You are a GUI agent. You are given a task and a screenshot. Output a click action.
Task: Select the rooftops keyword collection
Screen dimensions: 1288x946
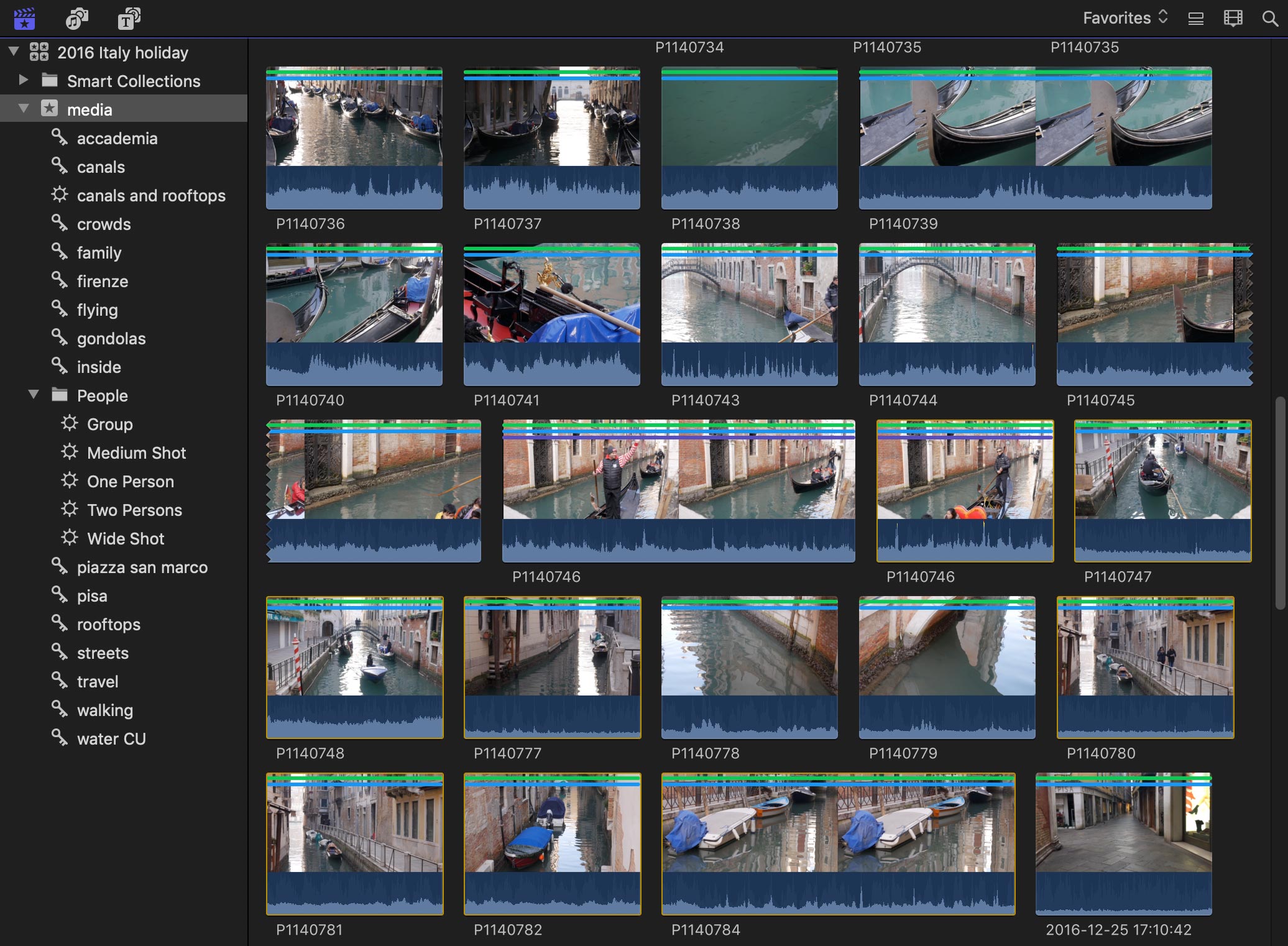pyautogui.click(x=109, y=625)
